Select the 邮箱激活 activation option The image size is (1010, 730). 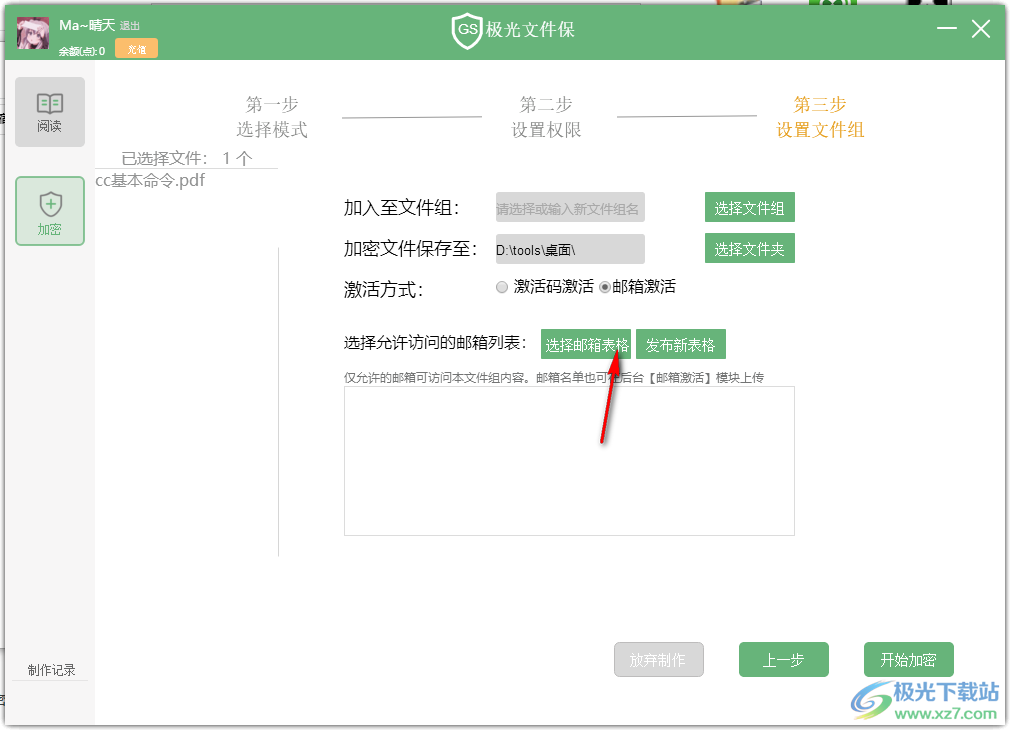[x=607, y=287]
